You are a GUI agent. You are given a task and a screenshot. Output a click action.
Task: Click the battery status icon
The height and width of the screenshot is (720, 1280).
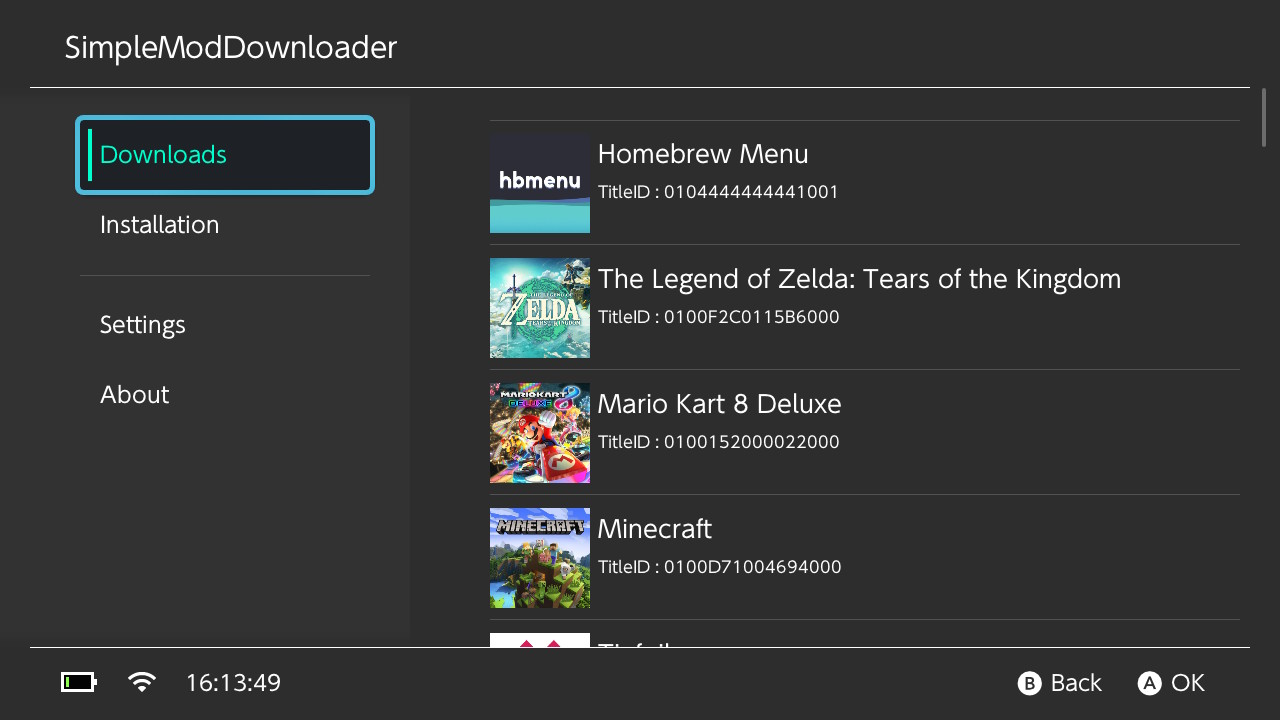(x=79, y=683)
